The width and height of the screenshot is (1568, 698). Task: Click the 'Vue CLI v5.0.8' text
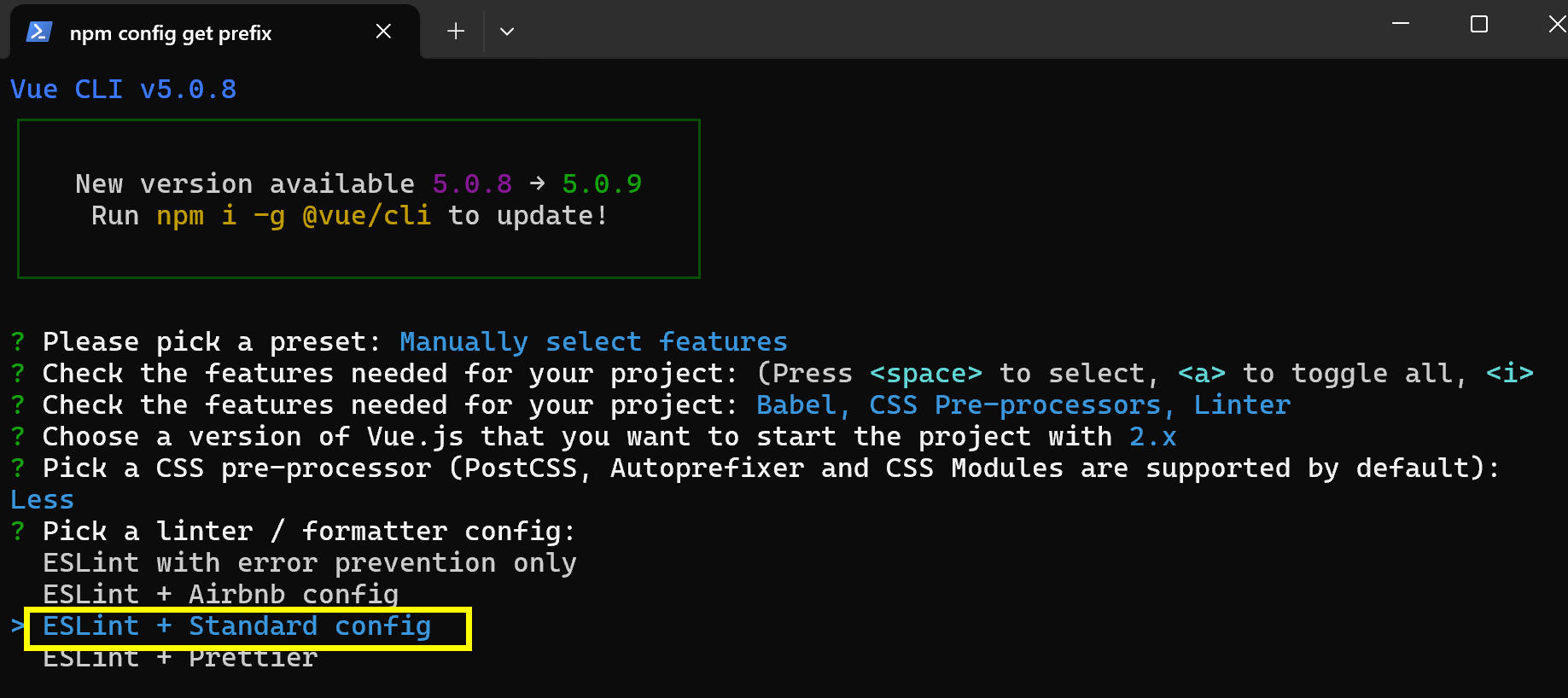[124, 90]
